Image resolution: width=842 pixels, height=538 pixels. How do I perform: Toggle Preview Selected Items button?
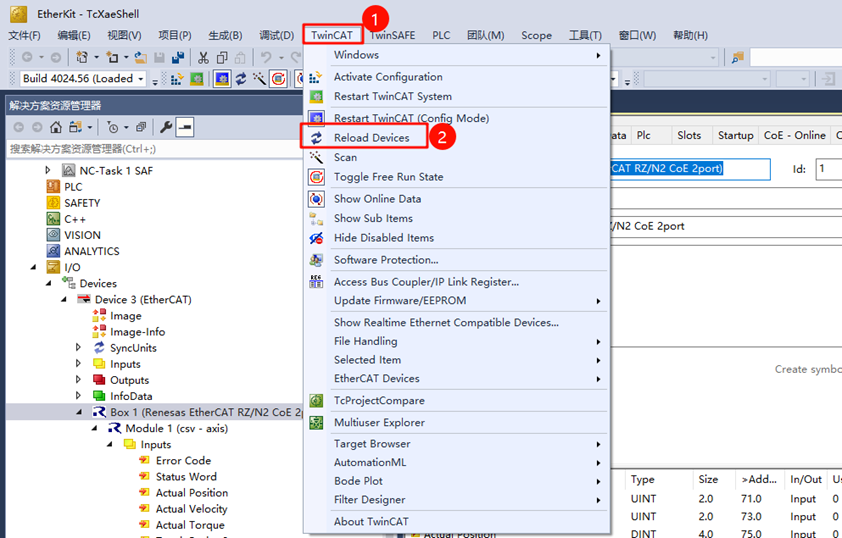point(185,127)
